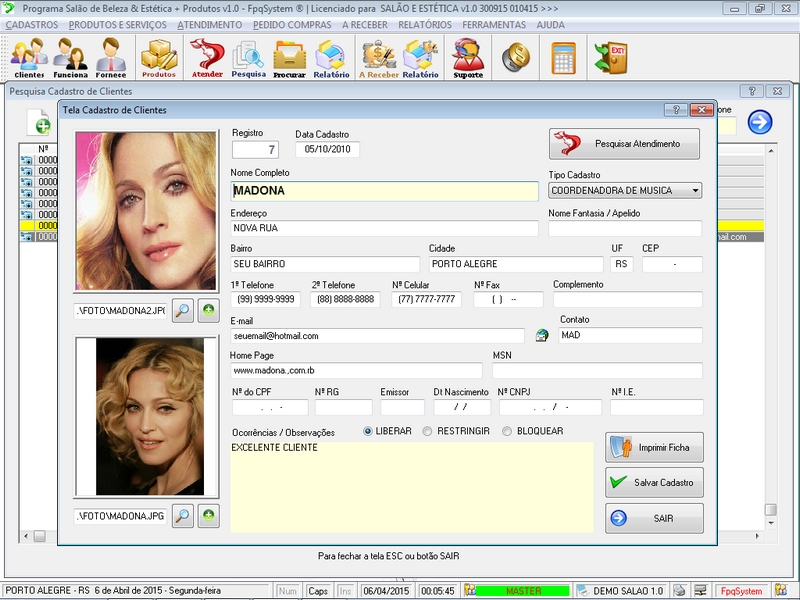Screen dimensions: 800x600
Task: Expand the Tipo Cadastro dropdown
Action: click(x=695, y=190)
